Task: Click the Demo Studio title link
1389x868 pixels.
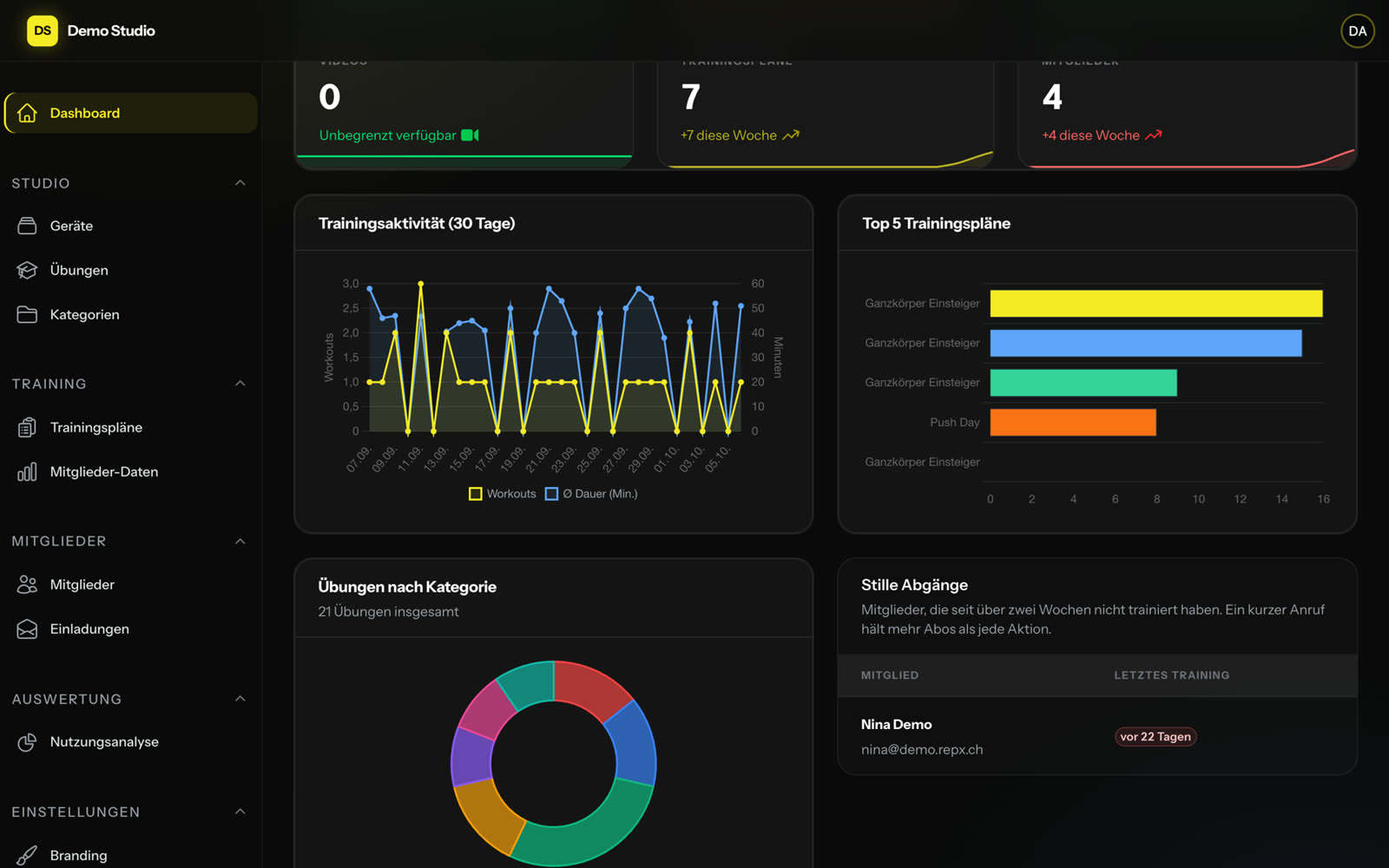Action: pos(111,30)
